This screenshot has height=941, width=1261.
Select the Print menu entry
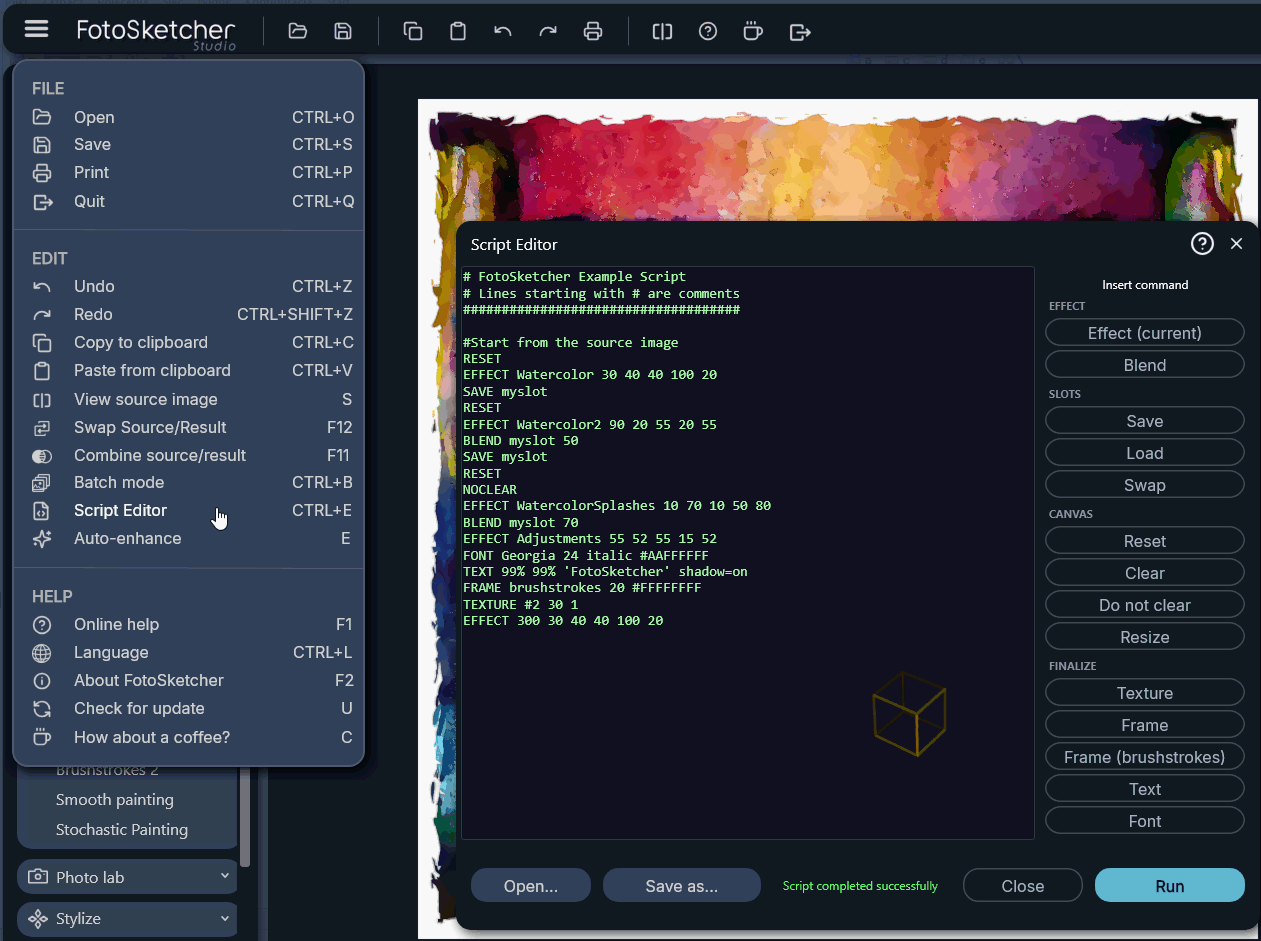click(188, 173)
